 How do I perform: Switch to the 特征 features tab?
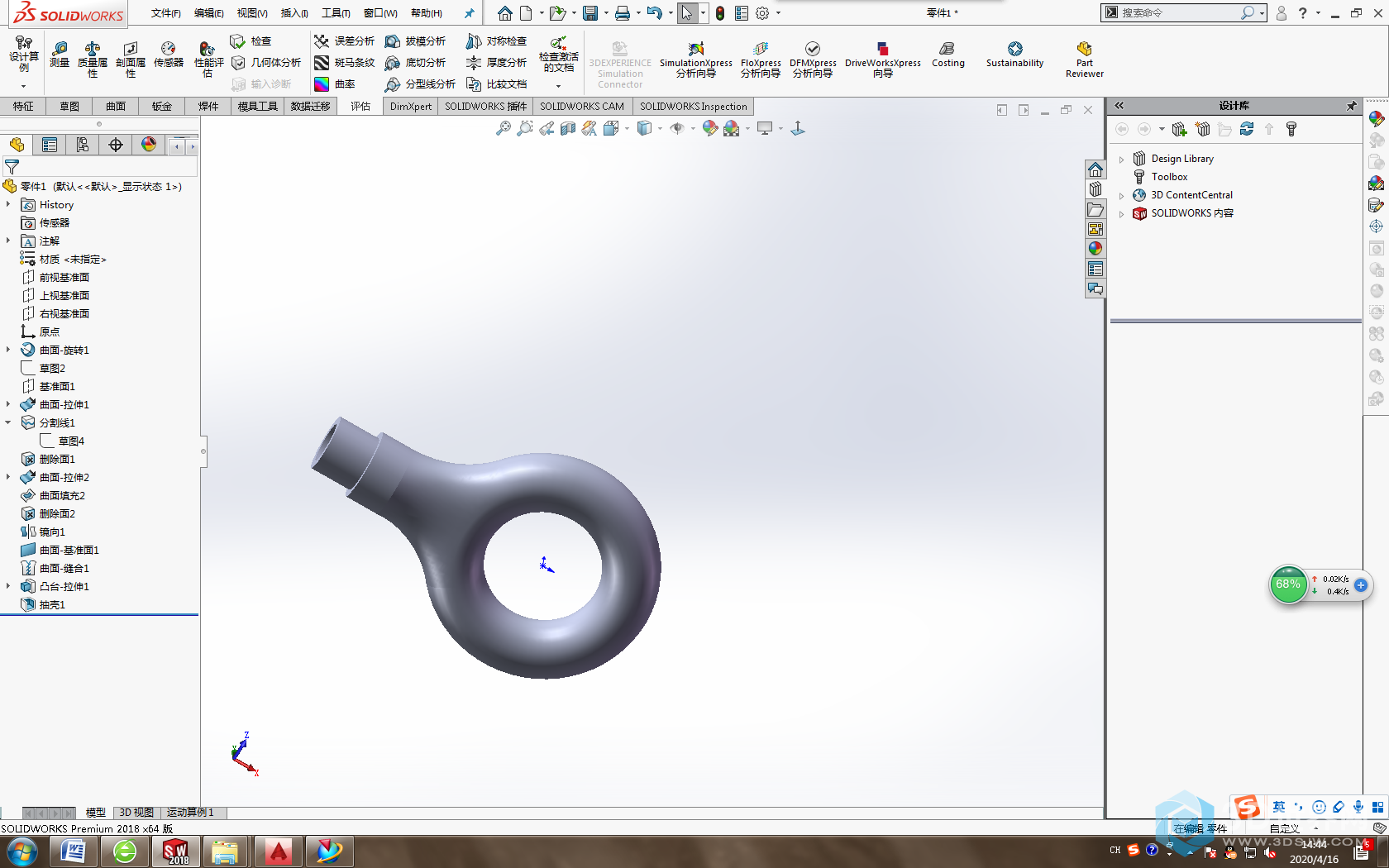[23, 106]
